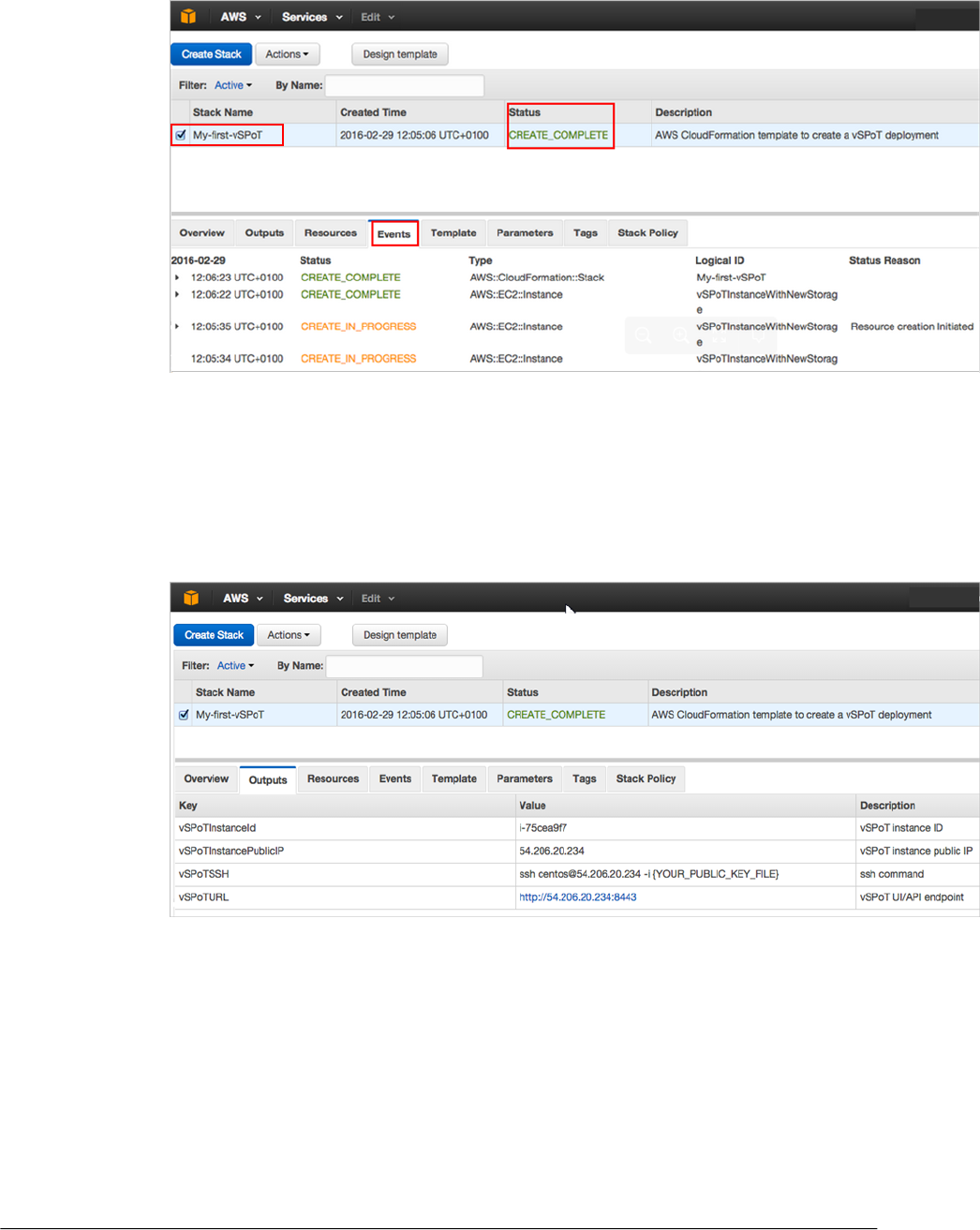Change Active filter in bottom console
The image size is (980, 1230).
pyautogui.click(x=235, y=666)
